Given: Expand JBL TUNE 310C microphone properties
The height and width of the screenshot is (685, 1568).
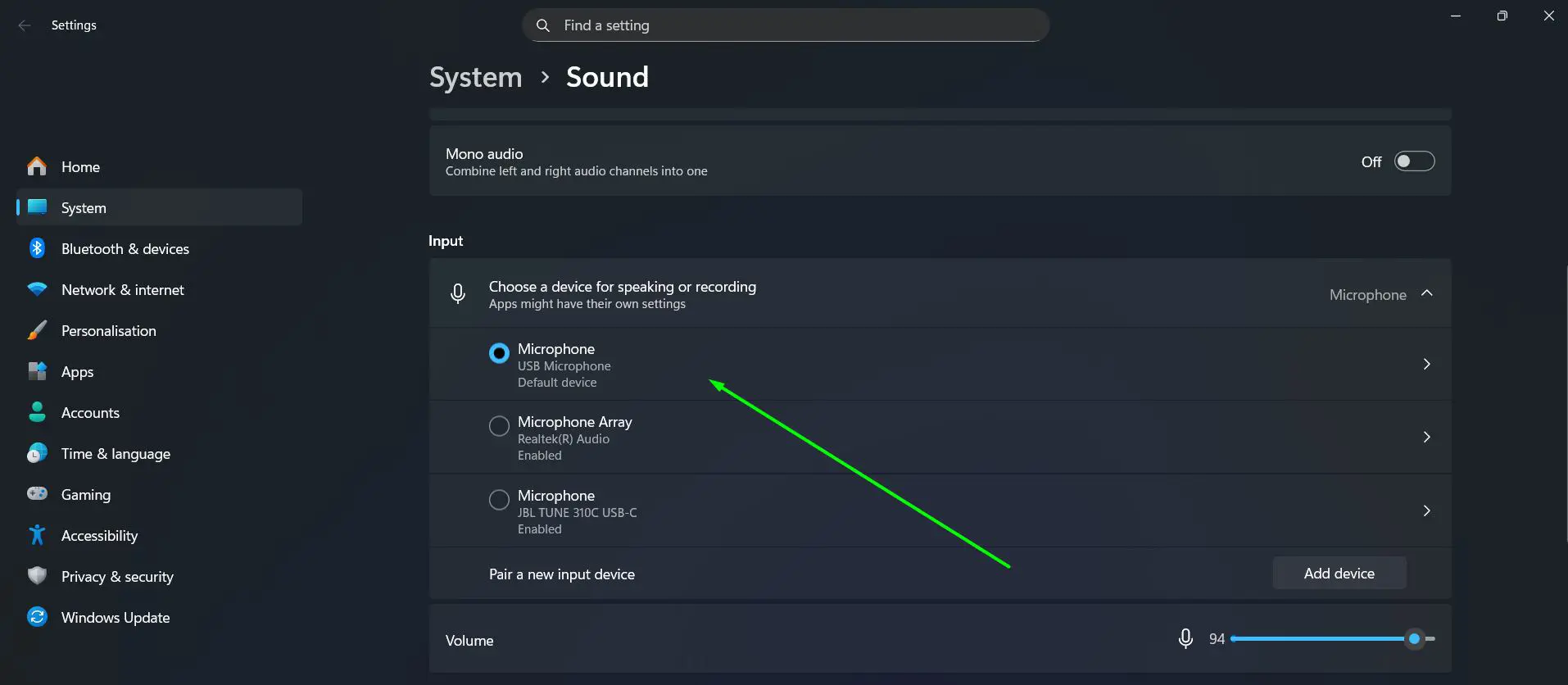Looking at the screenshot, I should coord(1427,510).
